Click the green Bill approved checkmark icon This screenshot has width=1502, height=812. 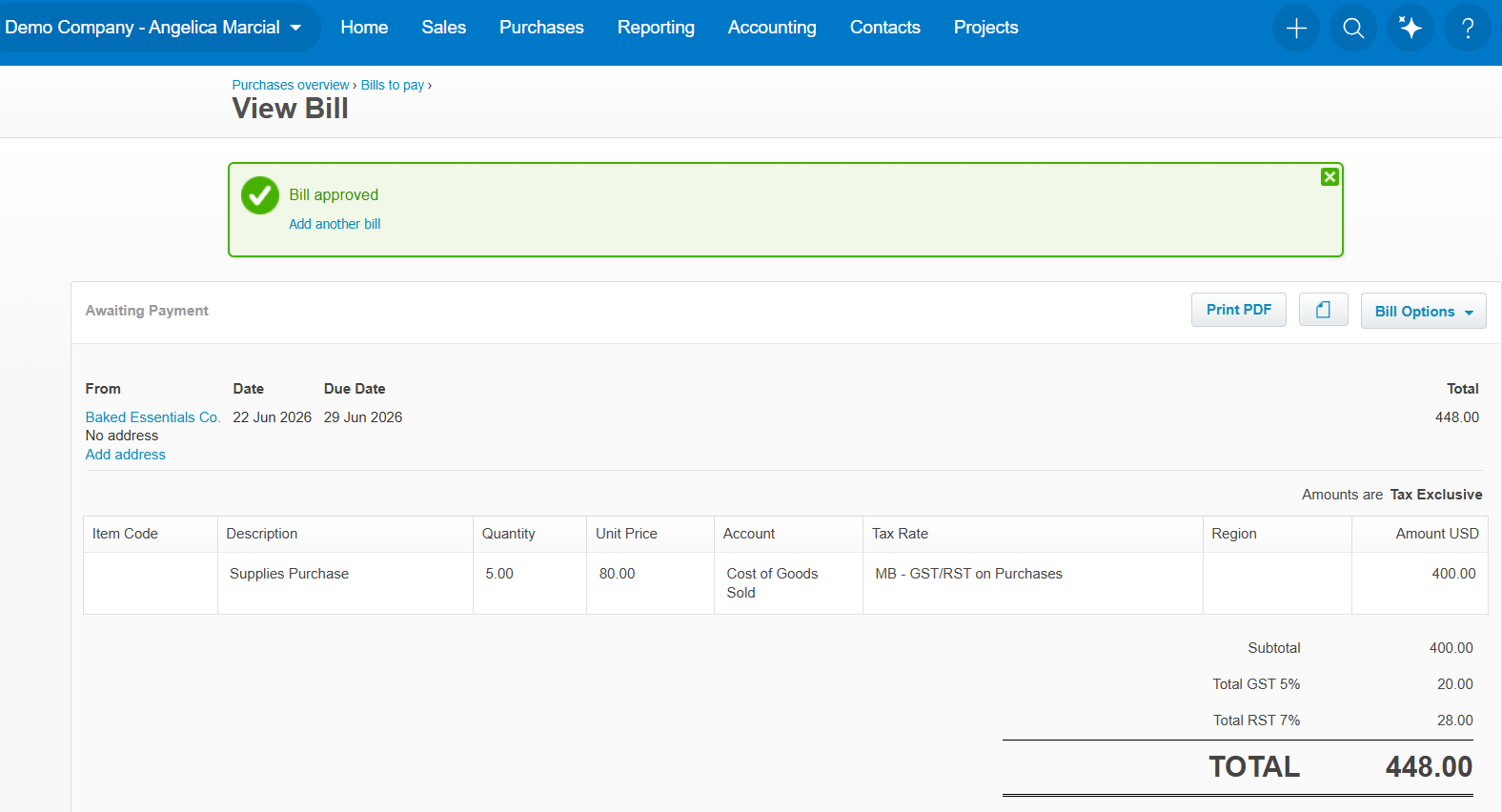pos(259,195)
